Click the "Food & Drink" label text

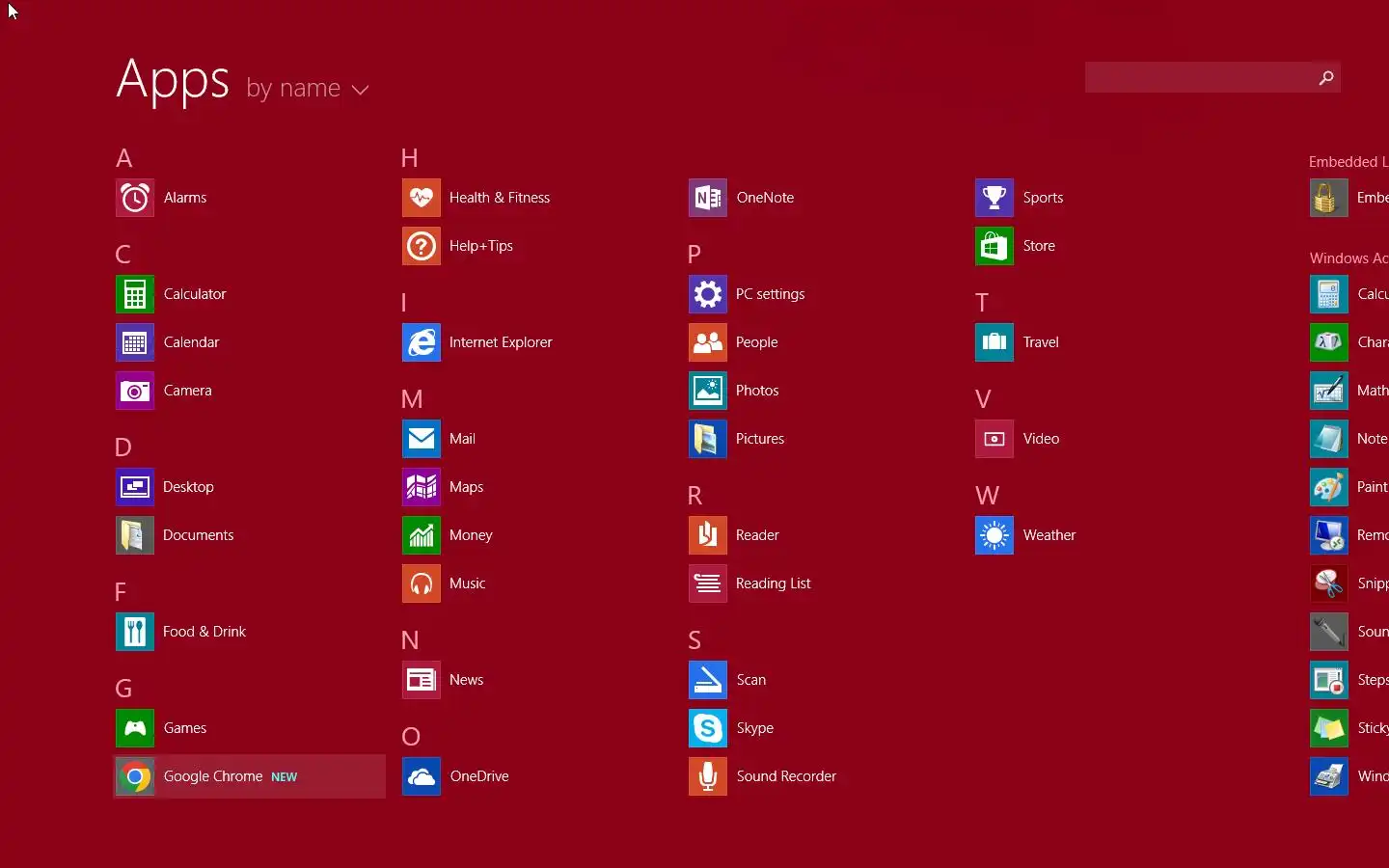[x=204, y=632]
